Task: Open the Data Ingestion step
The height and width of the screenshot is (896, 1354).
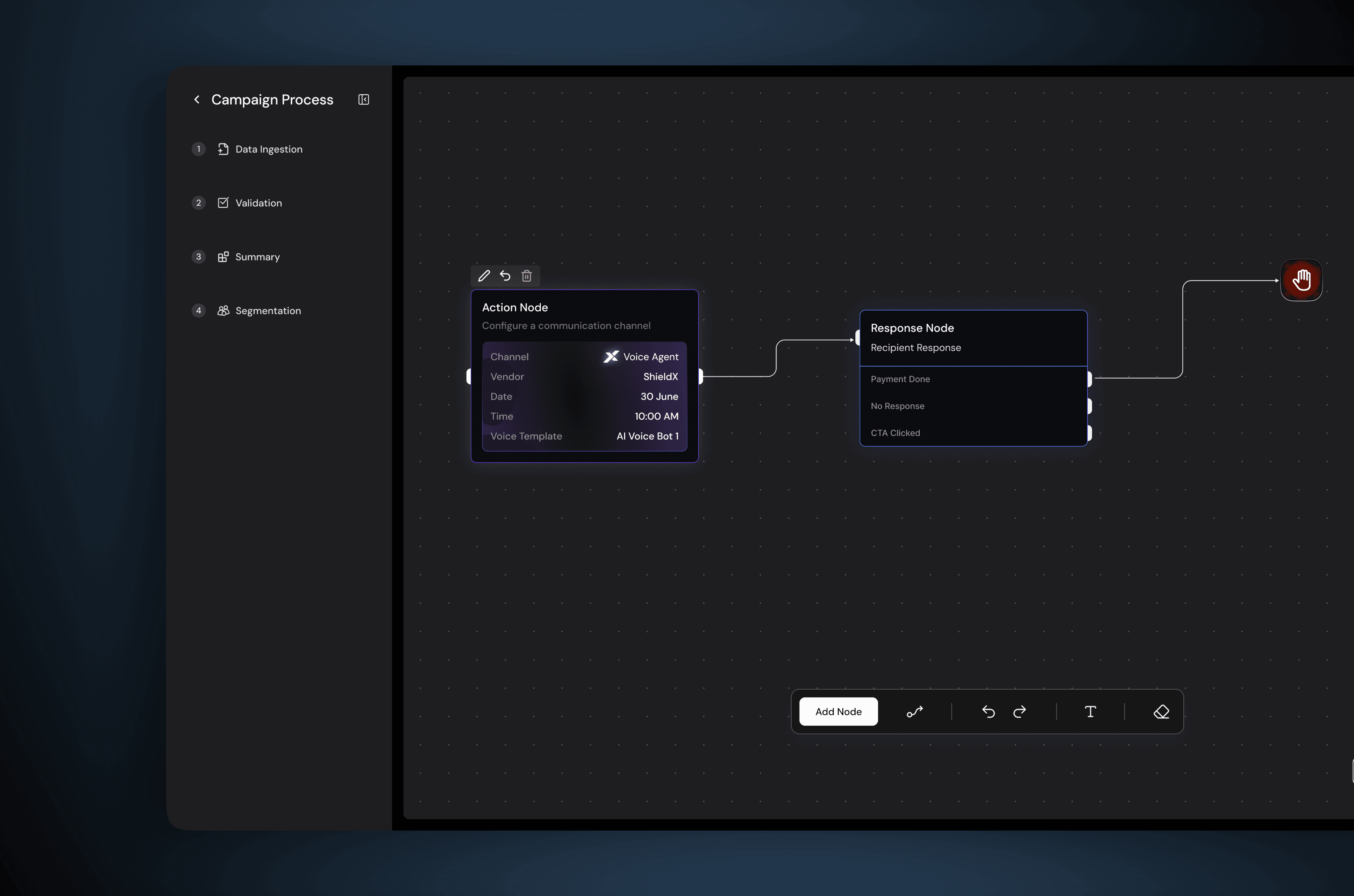Action: click(269, 149)
